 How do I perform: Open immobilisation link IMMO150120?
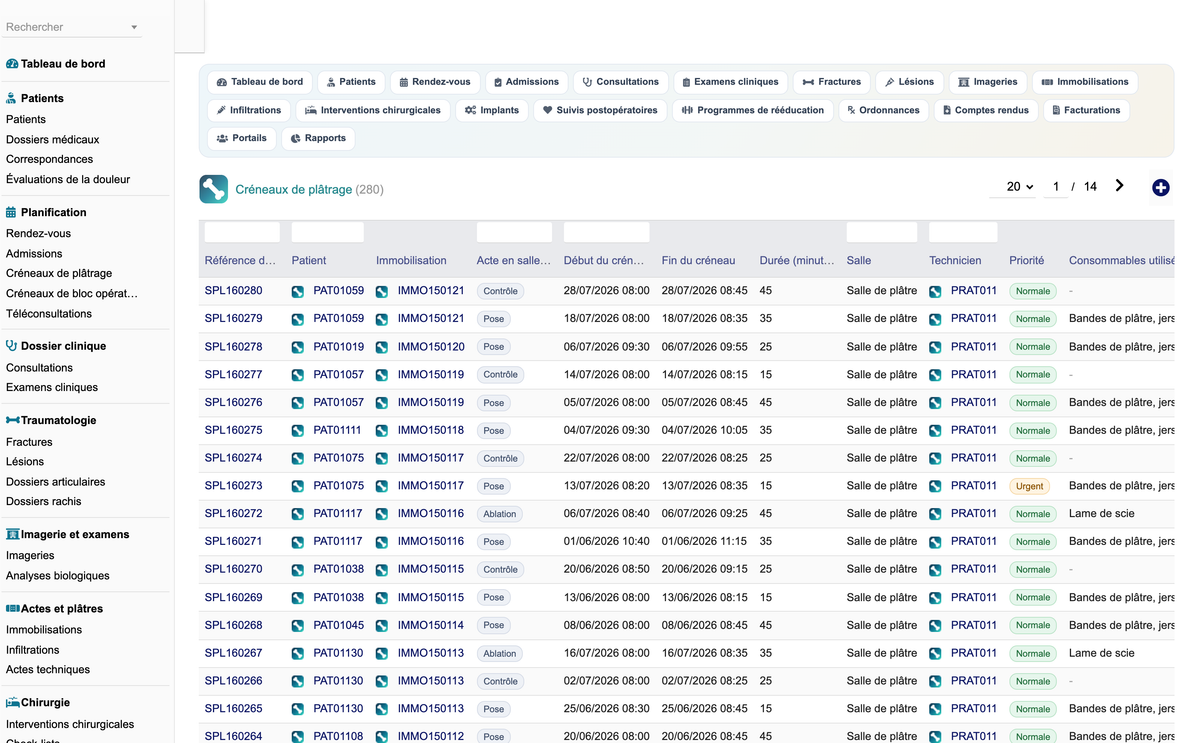click(x=431, y=347)
